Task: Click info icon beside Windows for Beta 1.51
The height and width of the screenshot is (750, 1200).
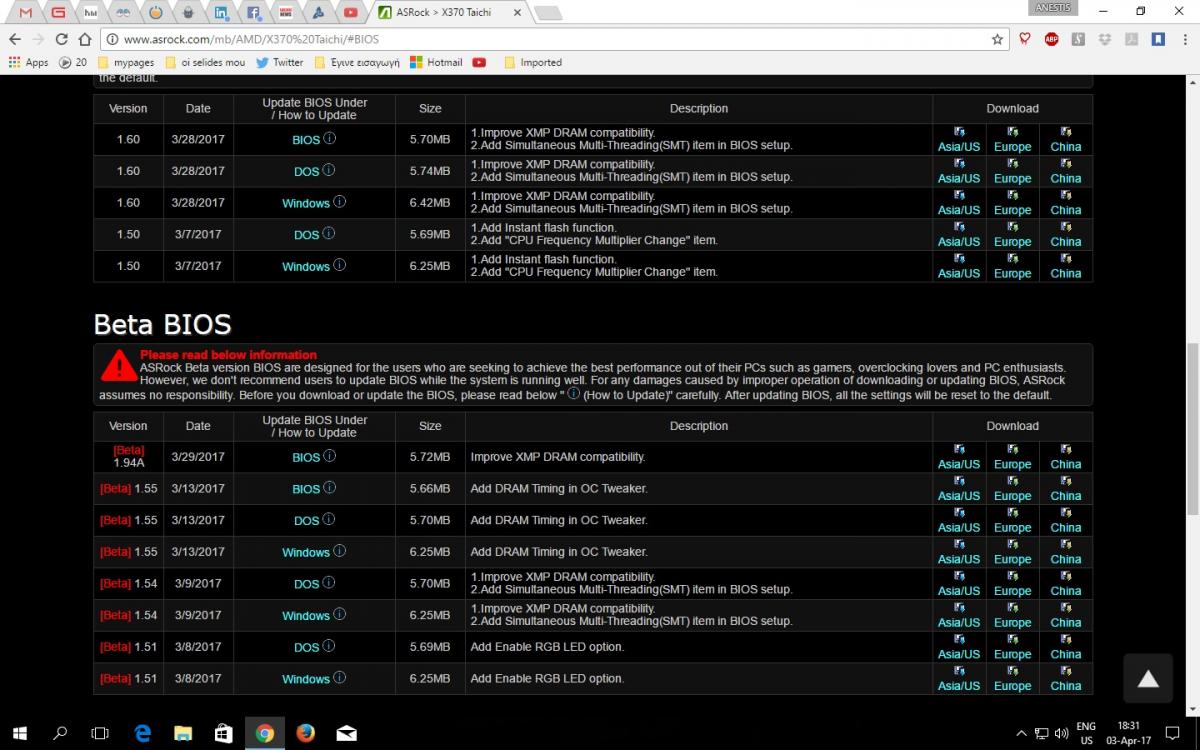Action: [339, 678]
